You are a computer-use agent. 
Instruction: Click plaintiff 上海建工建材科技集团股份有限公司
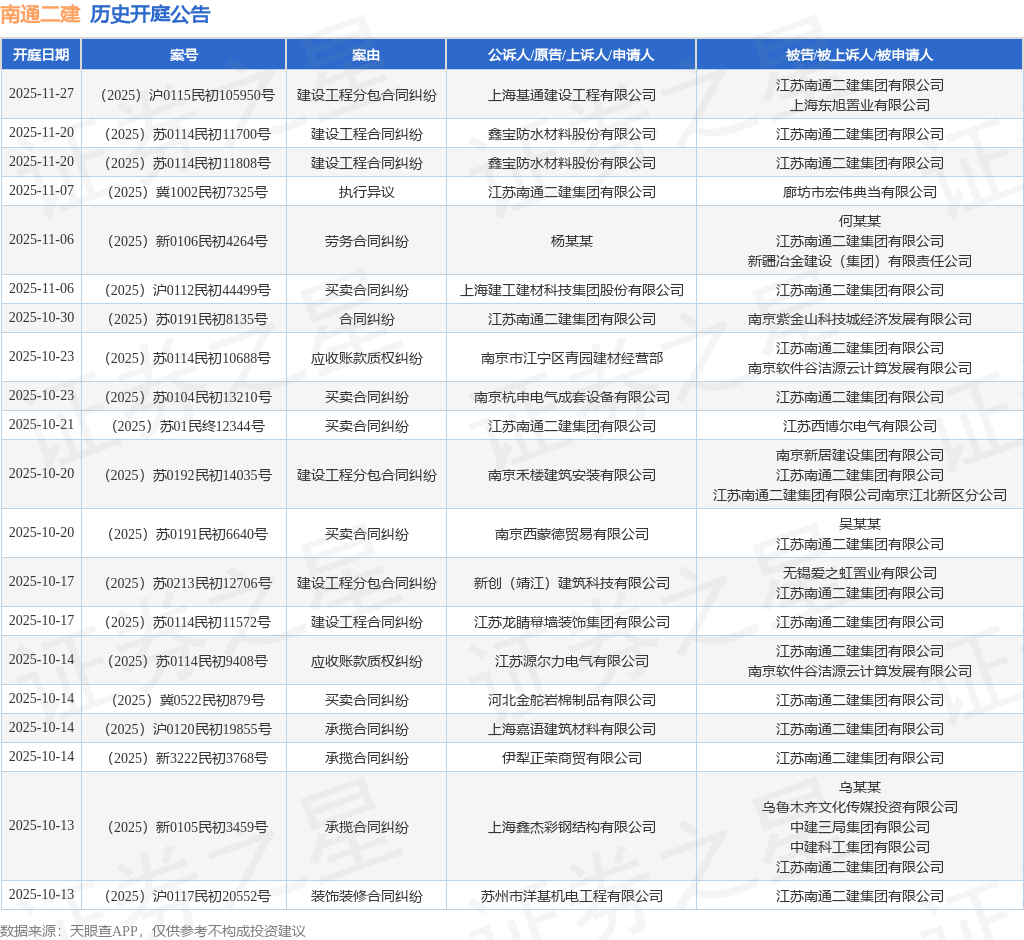click(571, 290)
